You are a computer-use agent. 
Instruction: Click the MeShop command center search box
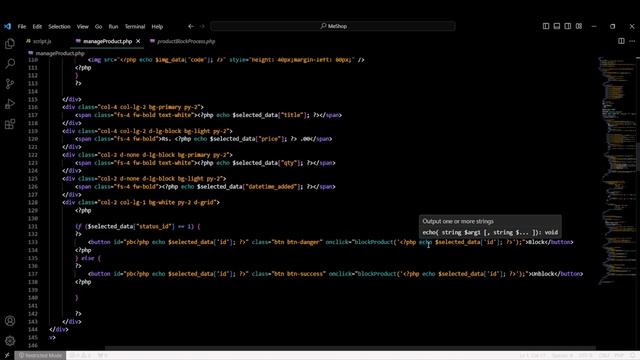click(x=333, y=26)
